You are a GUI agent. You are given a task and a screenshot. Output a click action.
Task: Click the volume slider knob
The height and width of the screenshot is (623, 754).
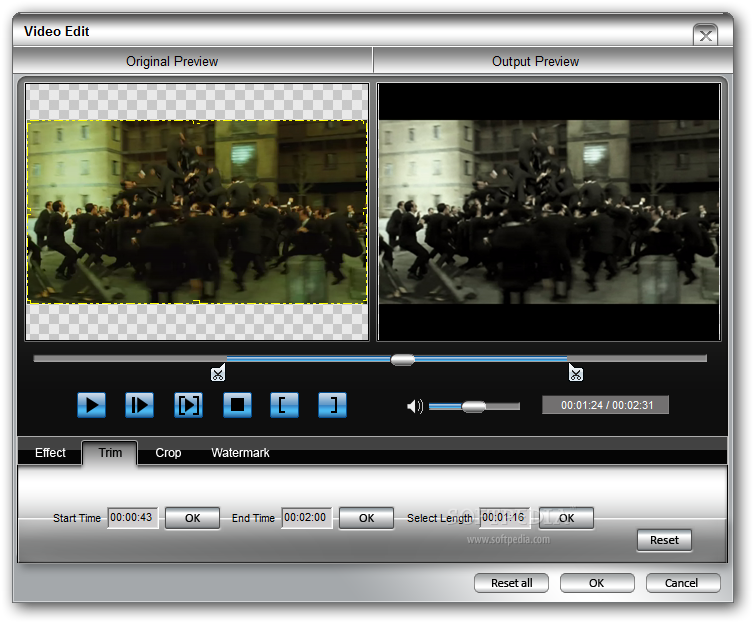(474, 407)
